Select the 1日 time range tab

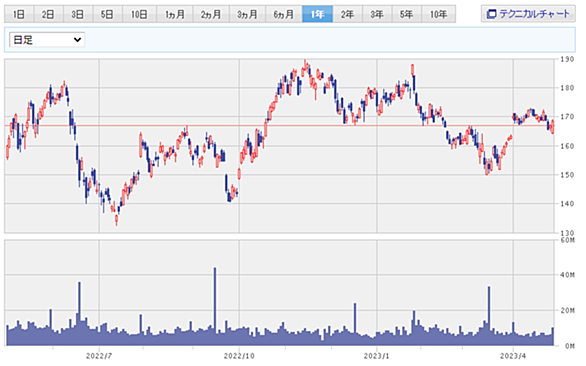coord(19,14)
